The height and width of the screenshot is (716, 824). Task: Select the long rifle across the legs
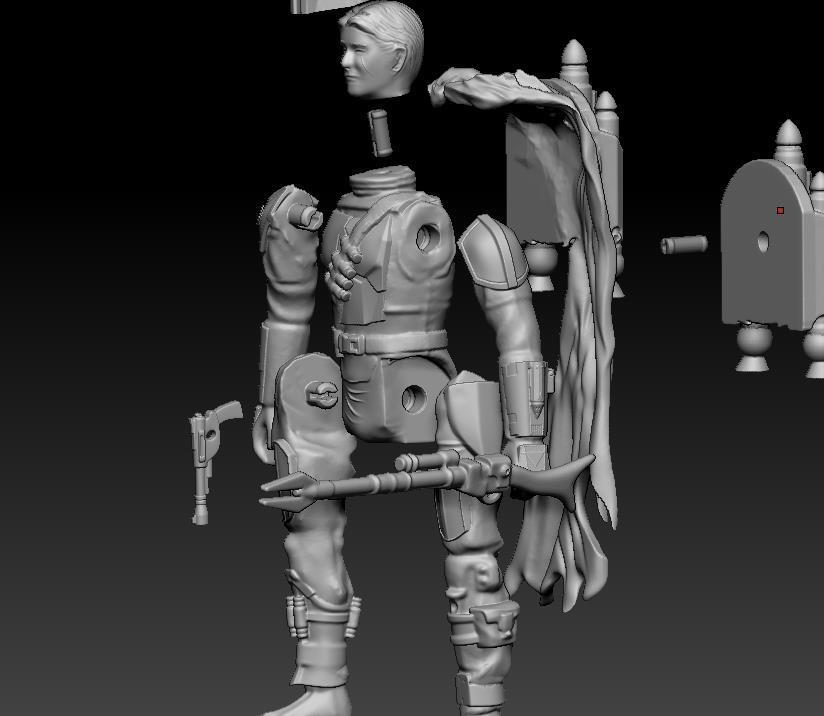(420, 477)
